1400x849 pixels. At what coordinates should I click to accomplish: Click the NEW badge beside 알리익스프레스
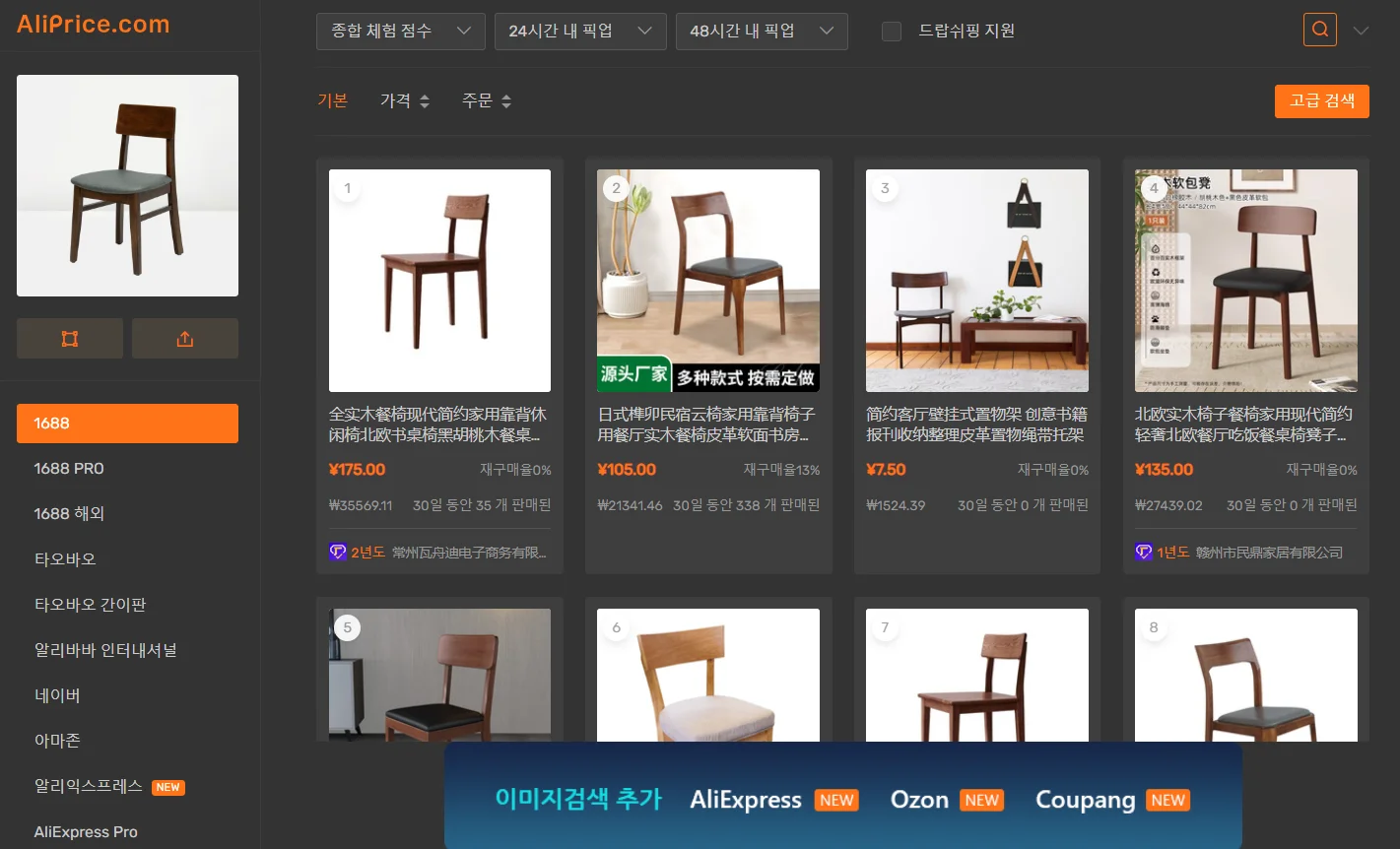[168, 787]
